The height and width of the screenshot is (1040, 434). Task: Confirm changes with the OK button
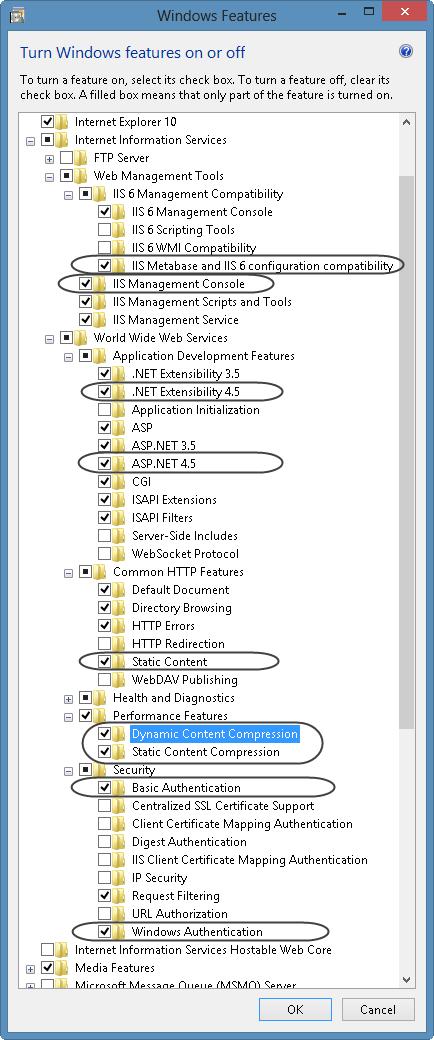point(295,1009)
